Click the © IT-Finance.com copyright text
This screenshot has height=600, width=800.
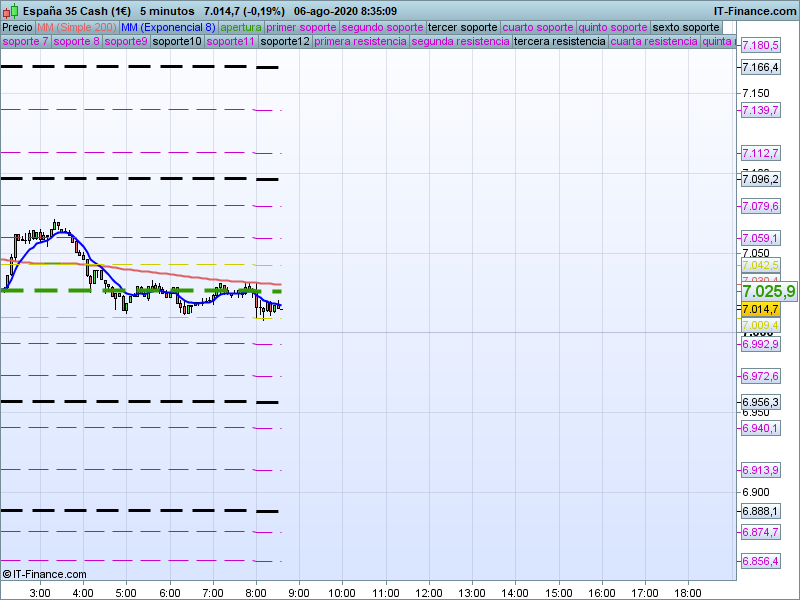click(x=45, y=574)
